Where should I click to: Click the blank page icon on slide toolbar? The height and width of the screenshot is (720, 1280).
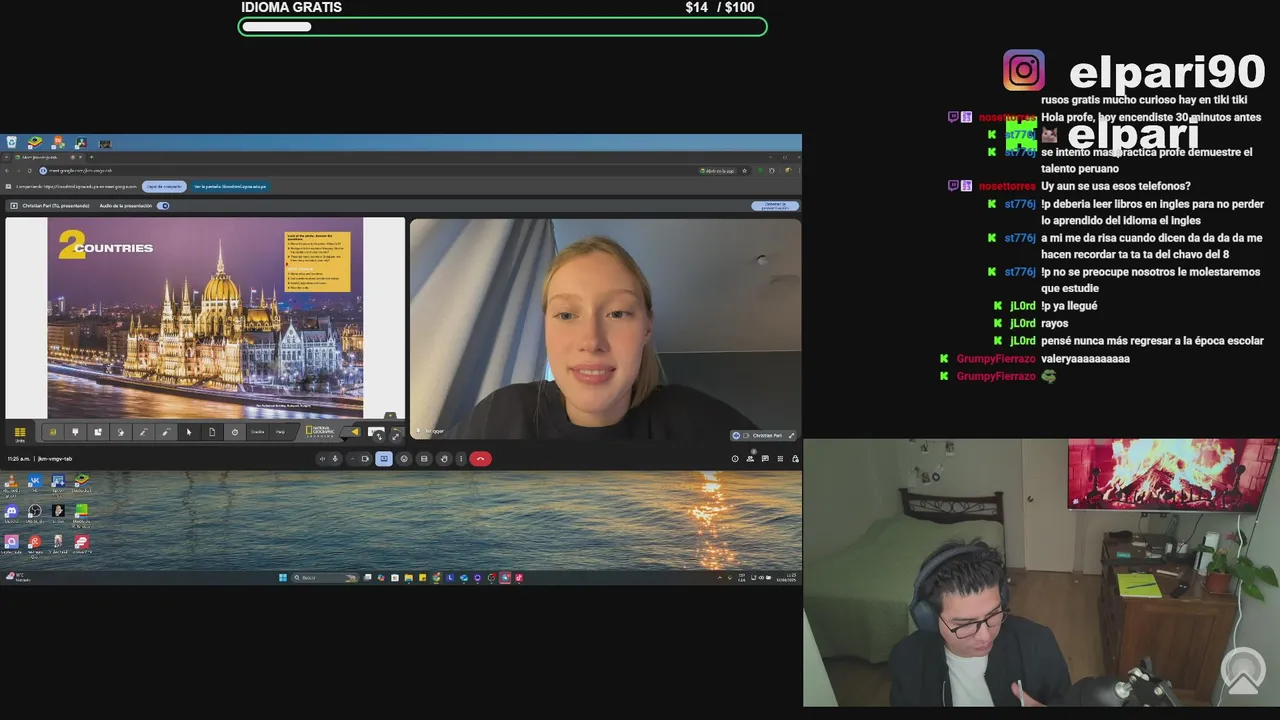212,432
